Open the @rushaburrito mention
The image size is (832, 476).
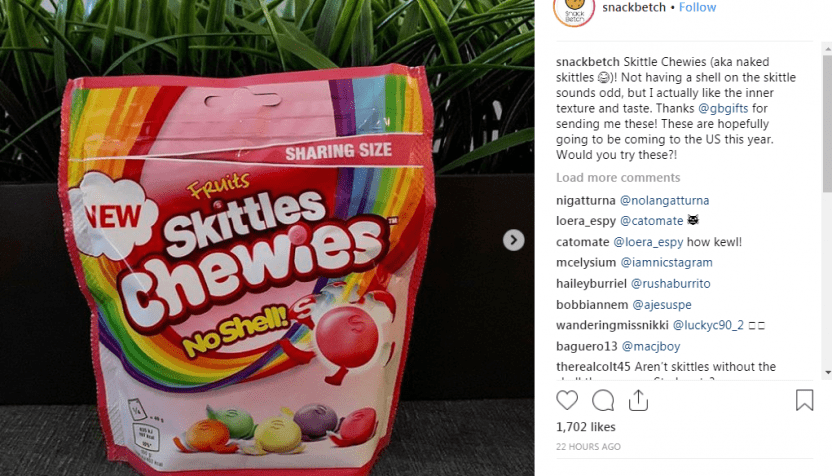coord(671,284)
